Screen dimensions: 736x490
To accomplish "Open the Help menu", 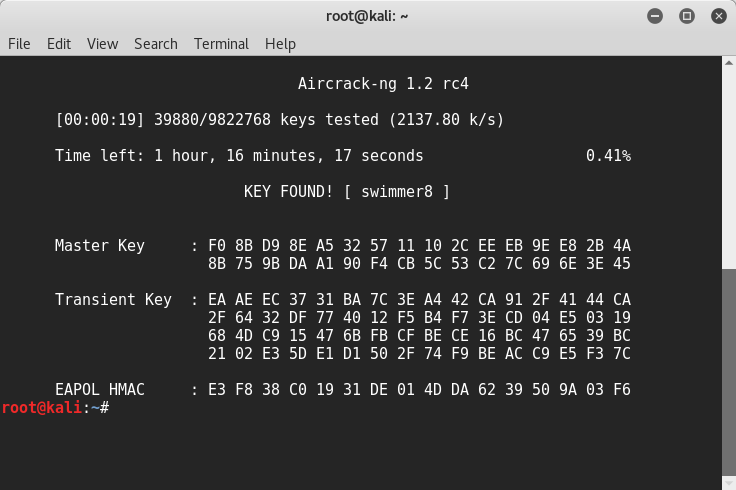I will pyautogui.click(x=280, y=44).
